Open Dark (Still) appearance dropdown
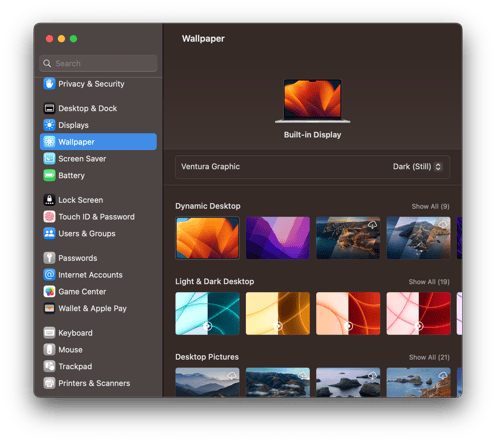This screenshot has width=496, height=442. click(x=417, y=166)
